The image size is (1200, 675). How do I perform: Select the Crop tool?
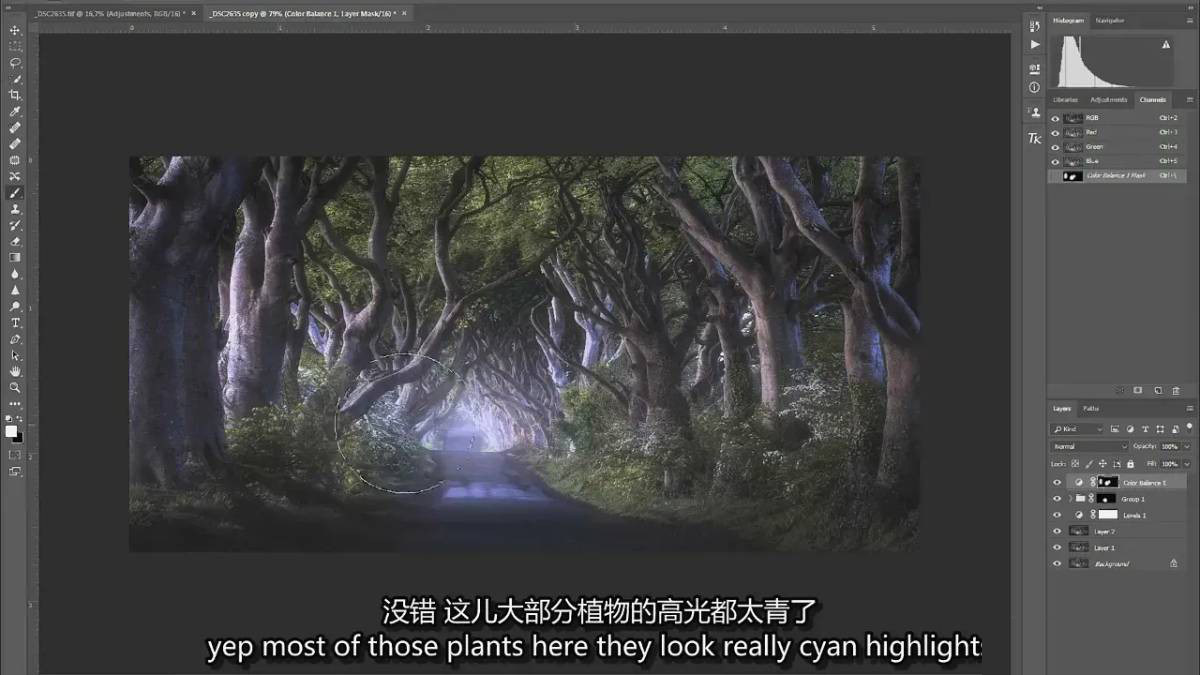point(15,95)
